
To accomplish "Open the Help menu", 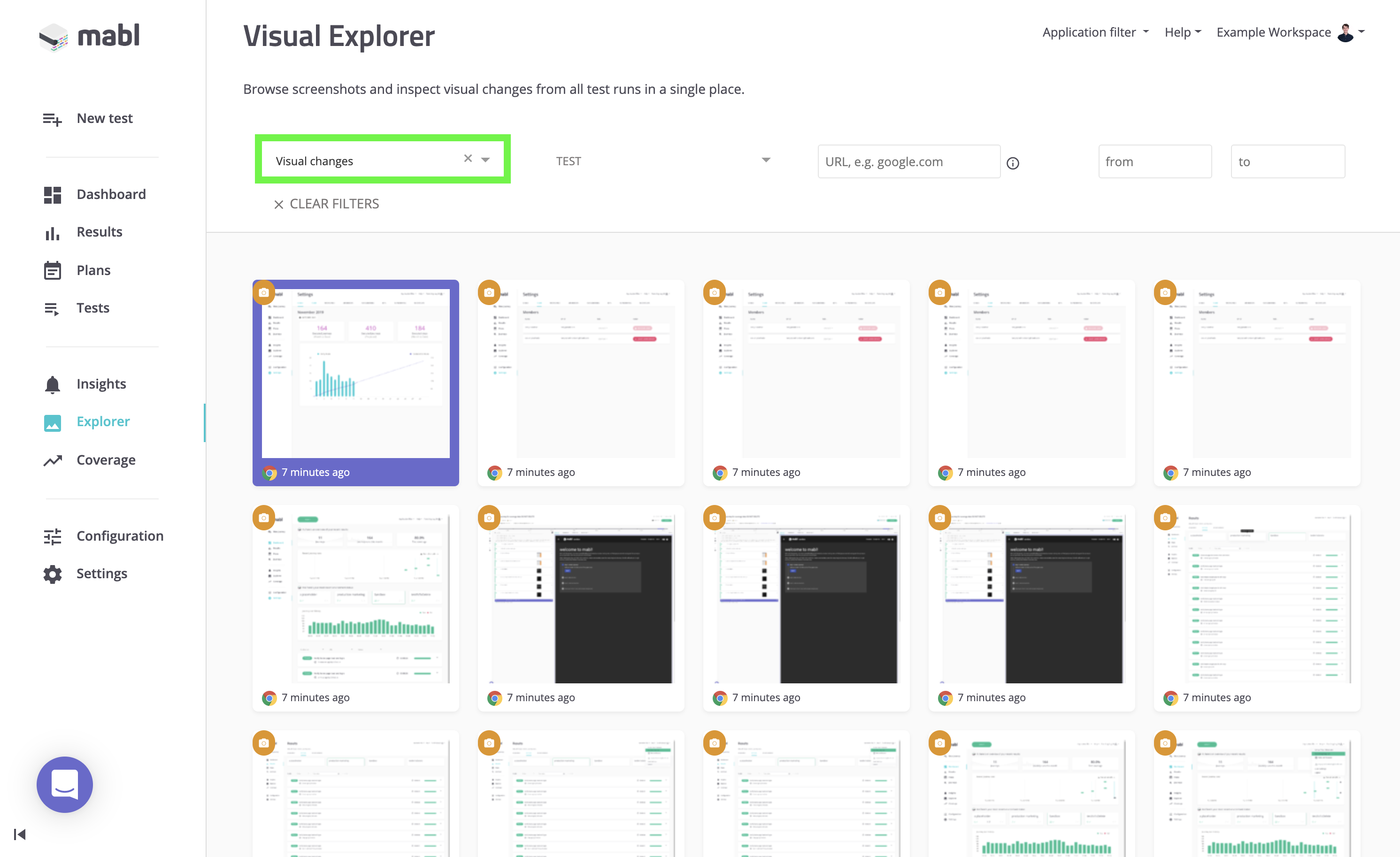I will point(1182,32).
